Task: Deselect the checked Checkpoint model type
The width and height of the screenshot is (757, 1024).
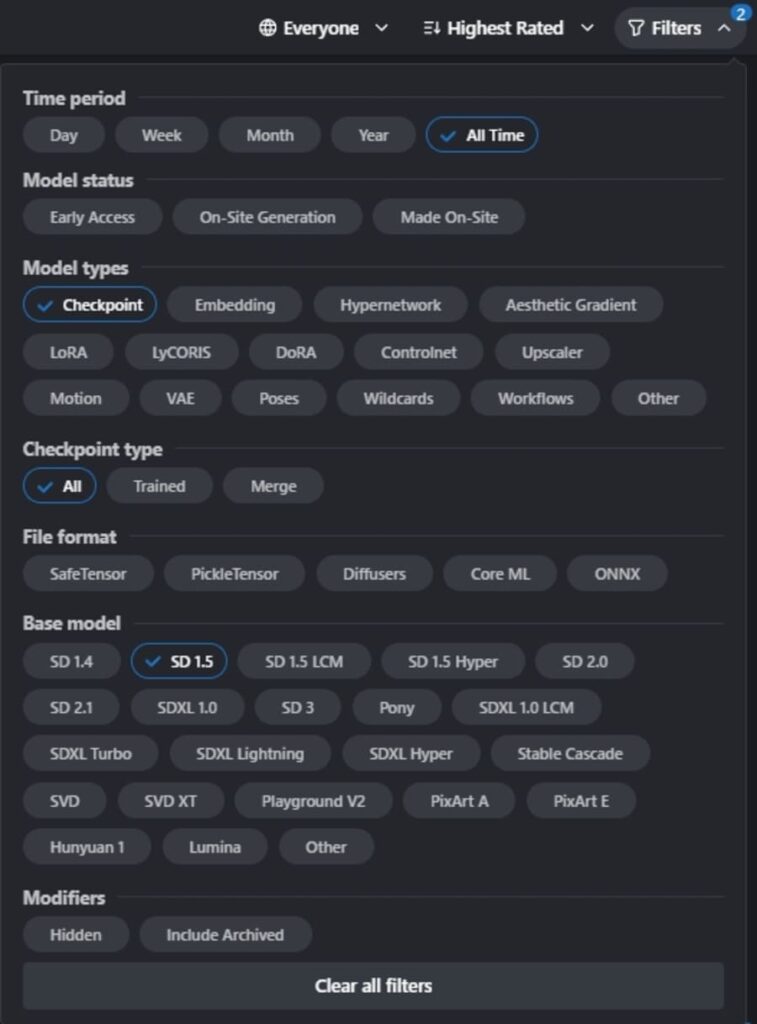Action: (x=90, y=305)
